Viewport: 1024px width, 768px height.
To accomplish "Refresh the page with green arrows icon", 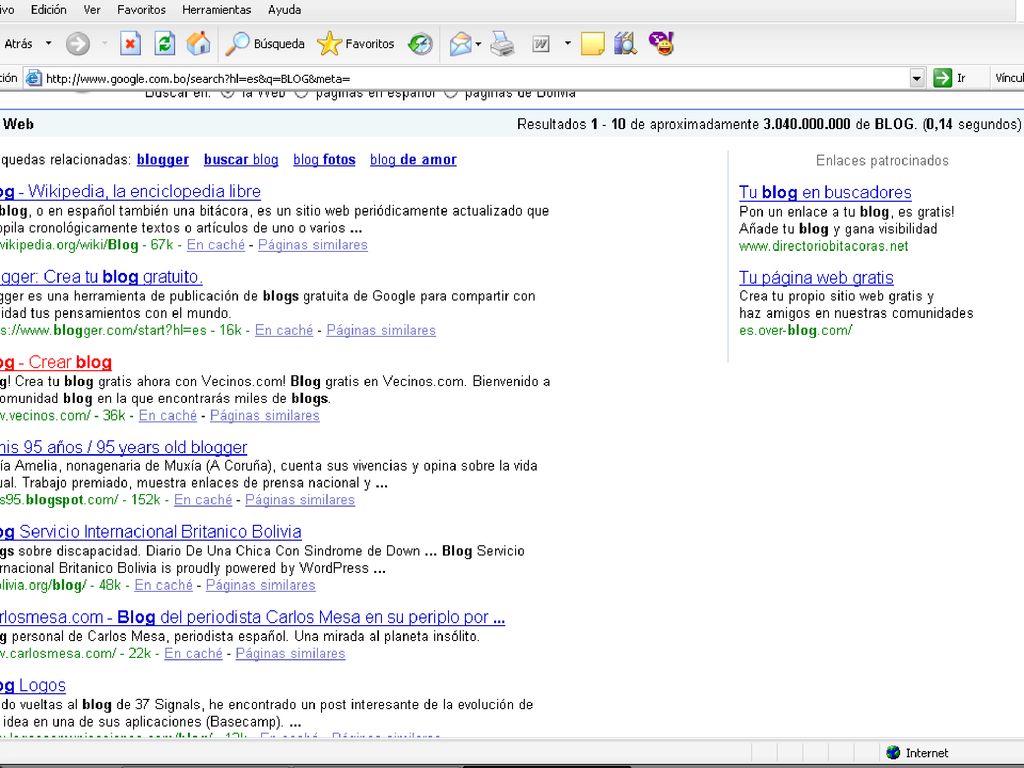I will (165, 44).
